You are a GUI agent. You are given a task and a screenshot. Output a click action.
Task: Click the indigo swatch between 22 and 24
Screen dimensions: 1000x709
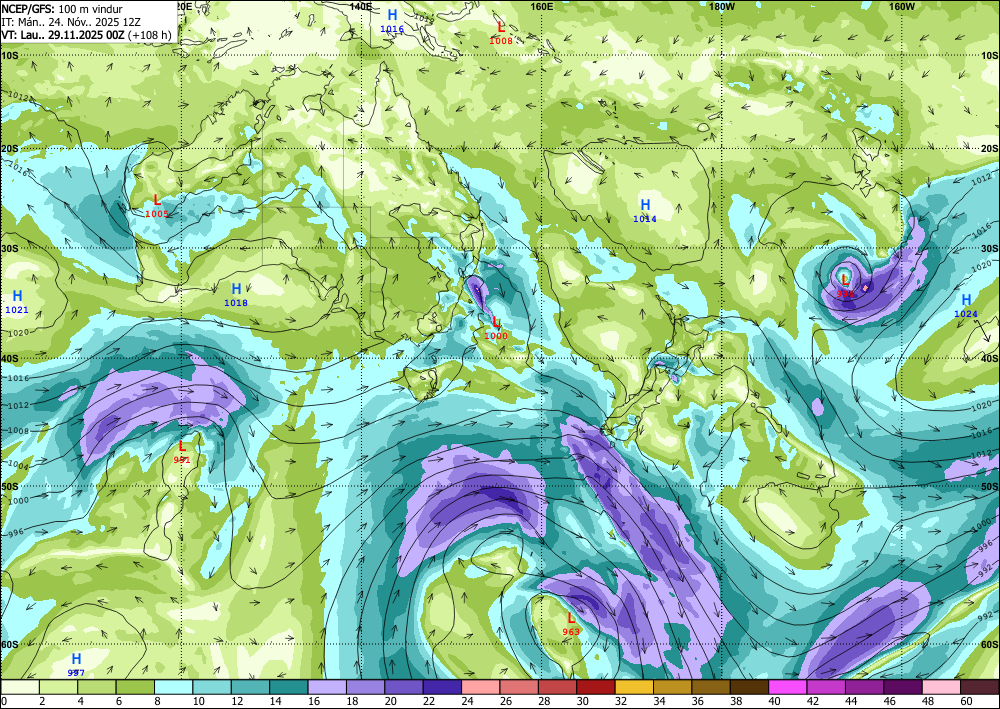[x=442, y=687]
